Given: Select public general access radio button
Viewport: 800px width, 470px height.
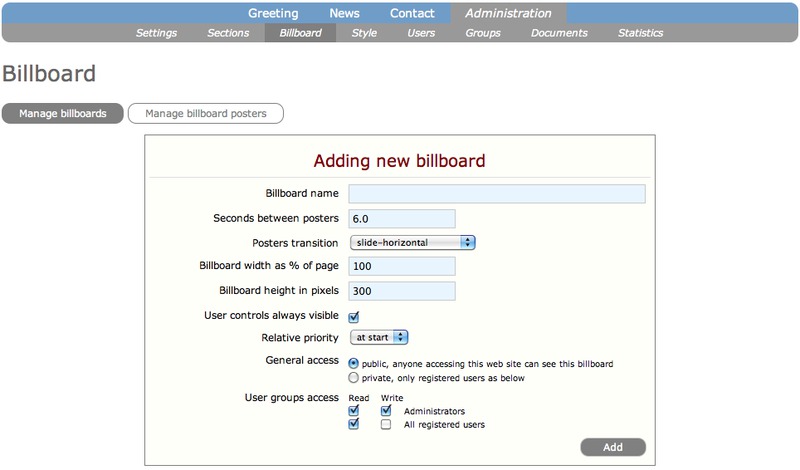Looking at the screenshot, I should coord(354,363).
